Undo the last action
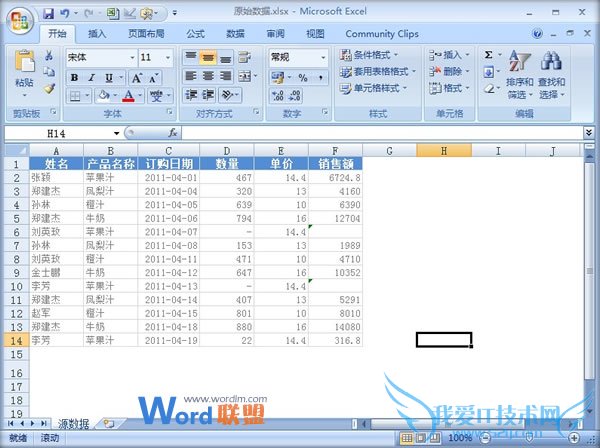 click(x=65, y=14)
